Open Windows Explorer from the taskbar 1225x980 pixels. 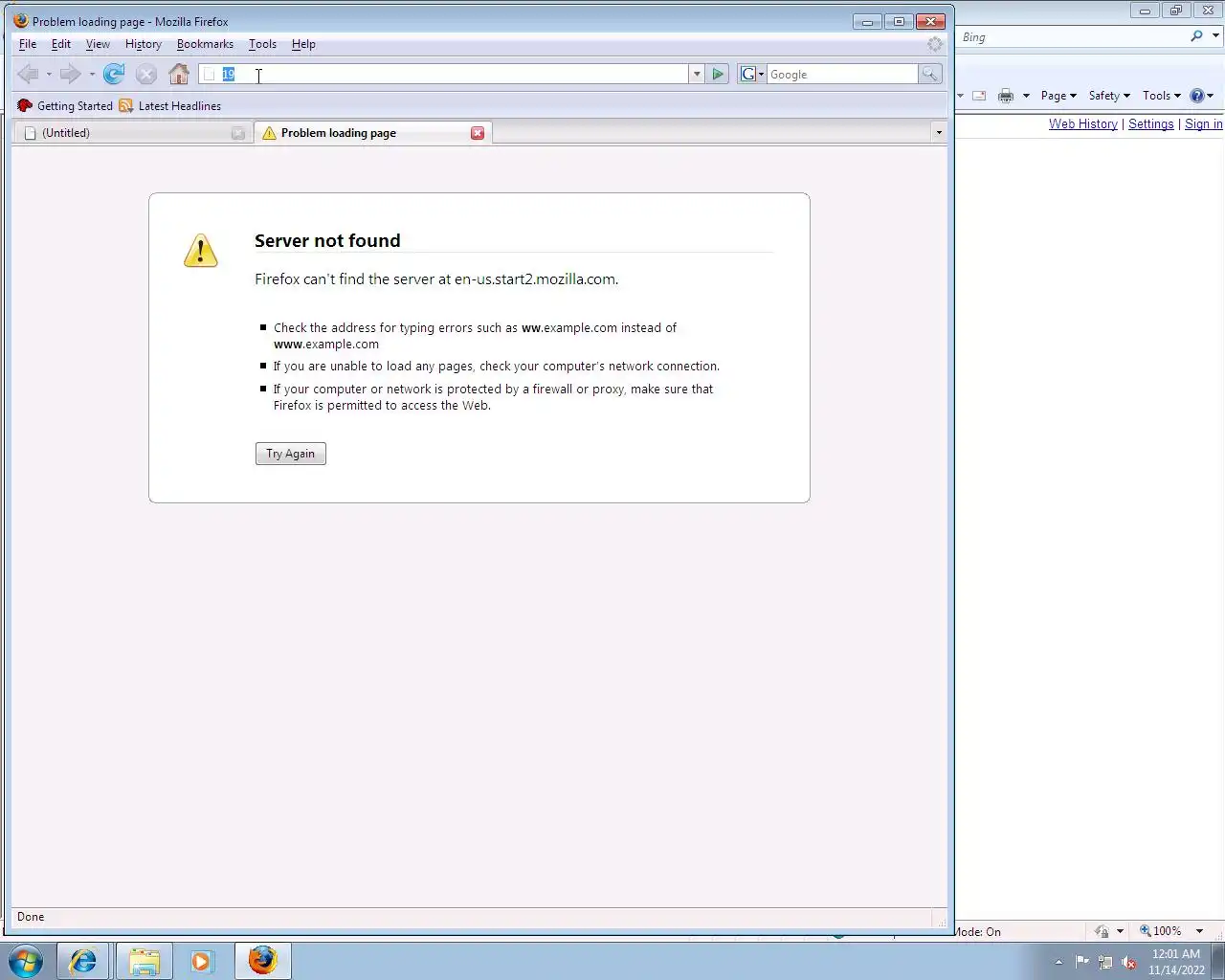144,961
